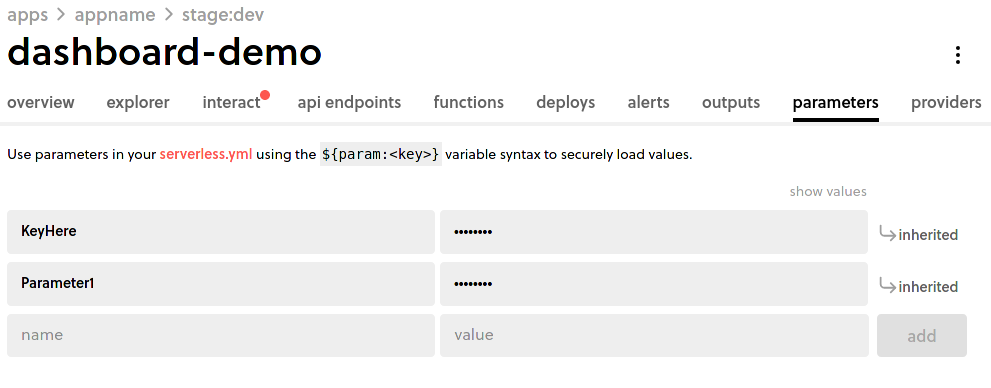Focus the new parameter name field
Viewport: 991px width, 388px height.
221,336
